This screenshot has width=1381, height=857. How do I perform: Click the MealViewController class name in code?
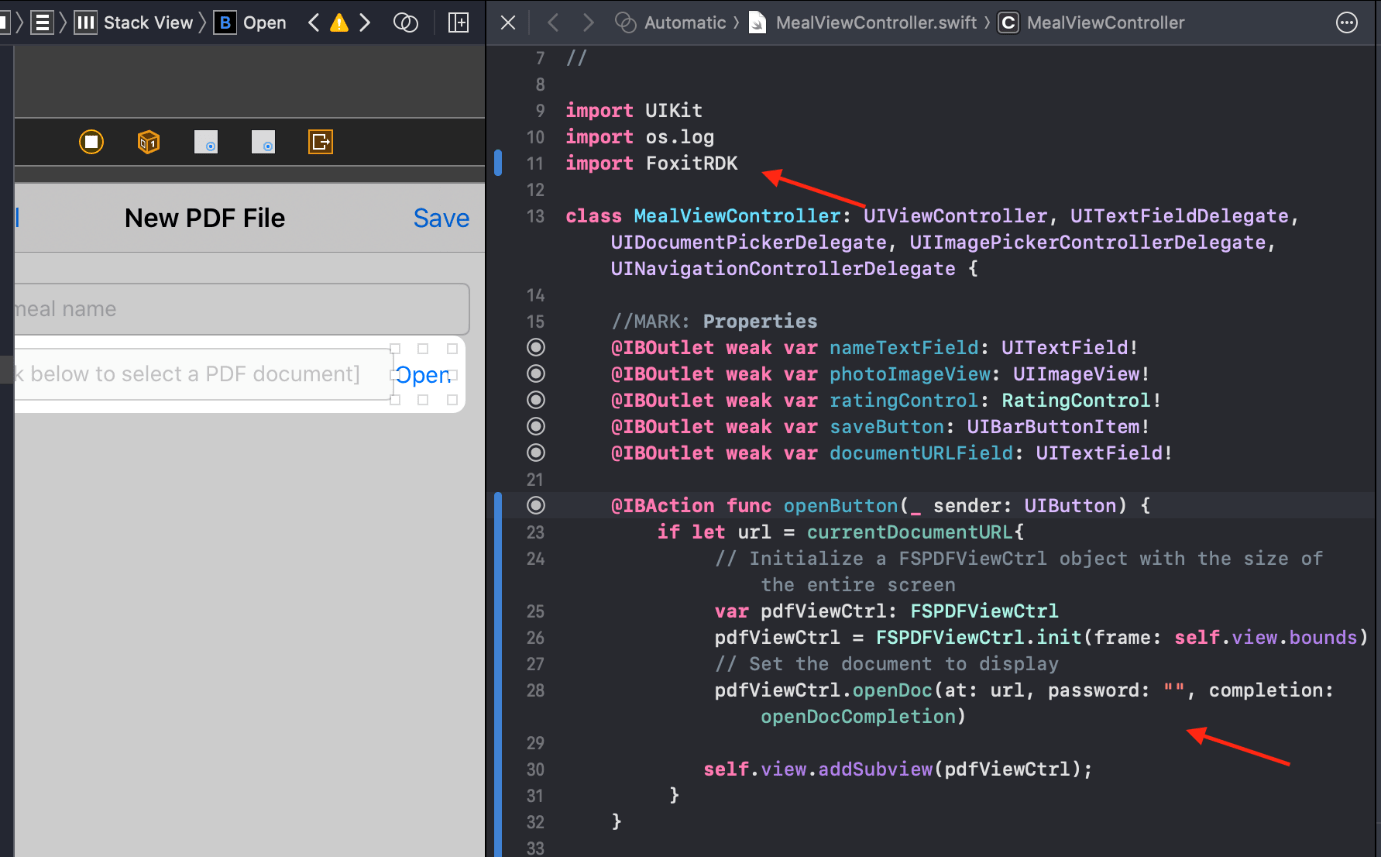737,216
